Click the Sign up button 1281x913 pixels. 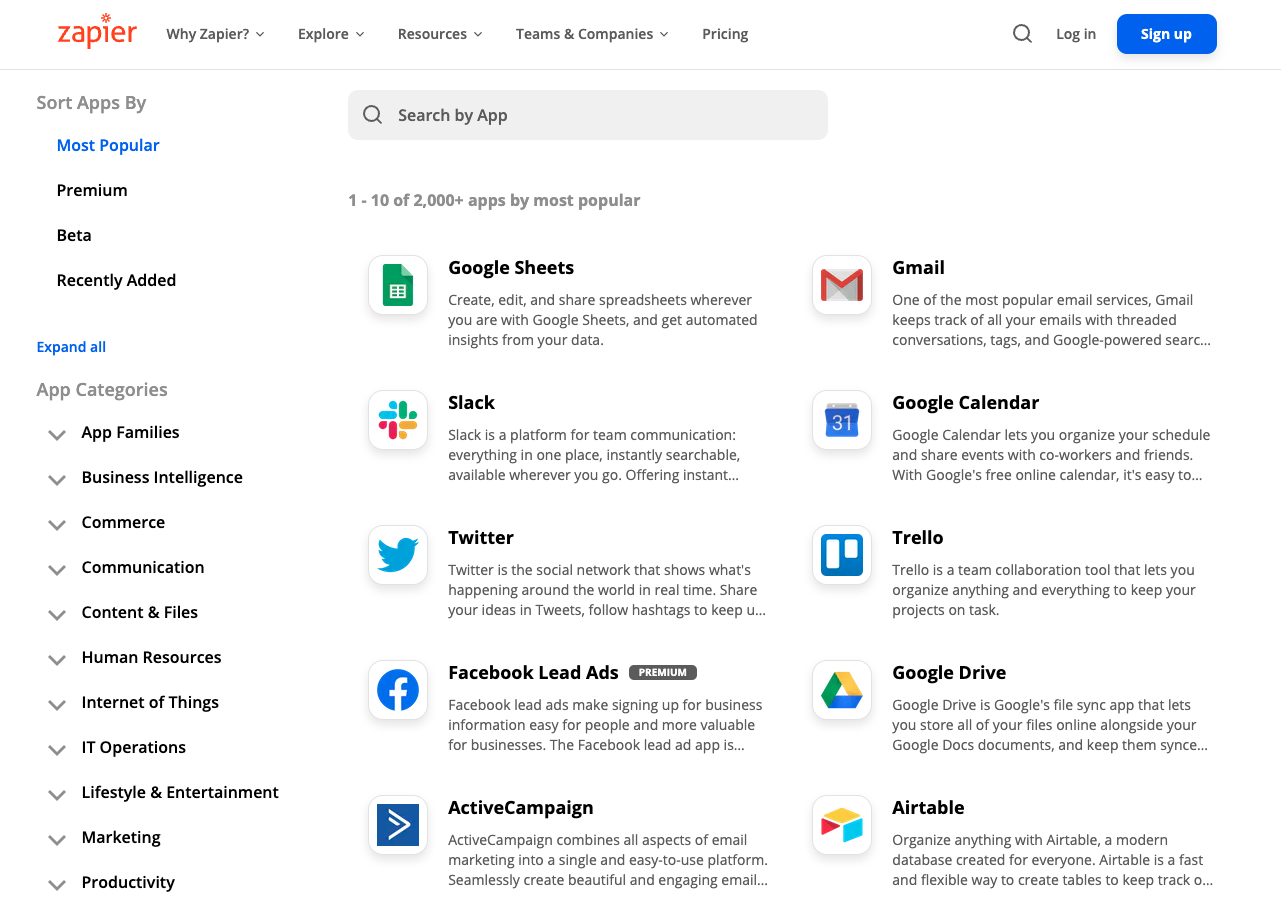1167,34
